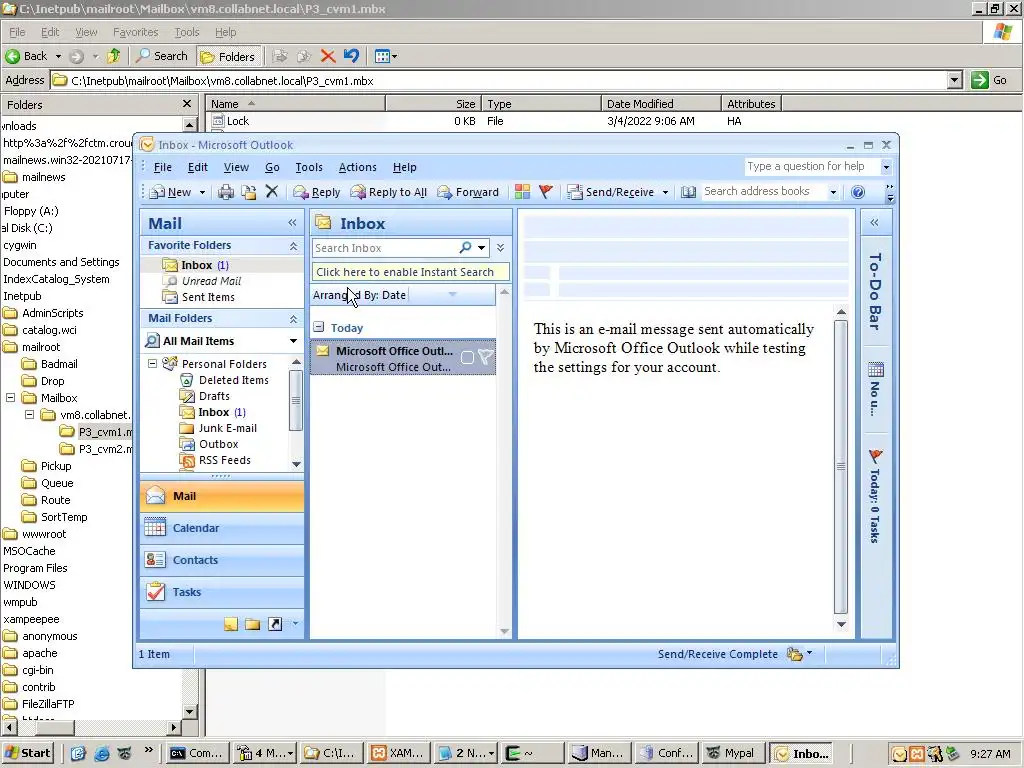The width and height of the screenshot is (1024, 768).
Task: Open Notes icon at navigation pane bottom
Action: (231, 624)
